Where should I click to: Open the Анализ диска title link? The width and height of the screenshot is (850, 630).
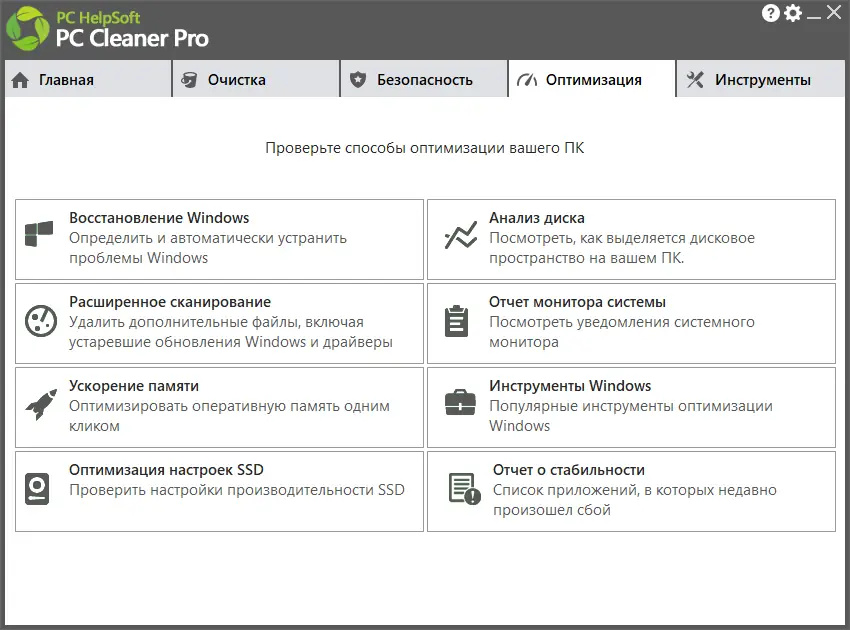pos(537,218)
